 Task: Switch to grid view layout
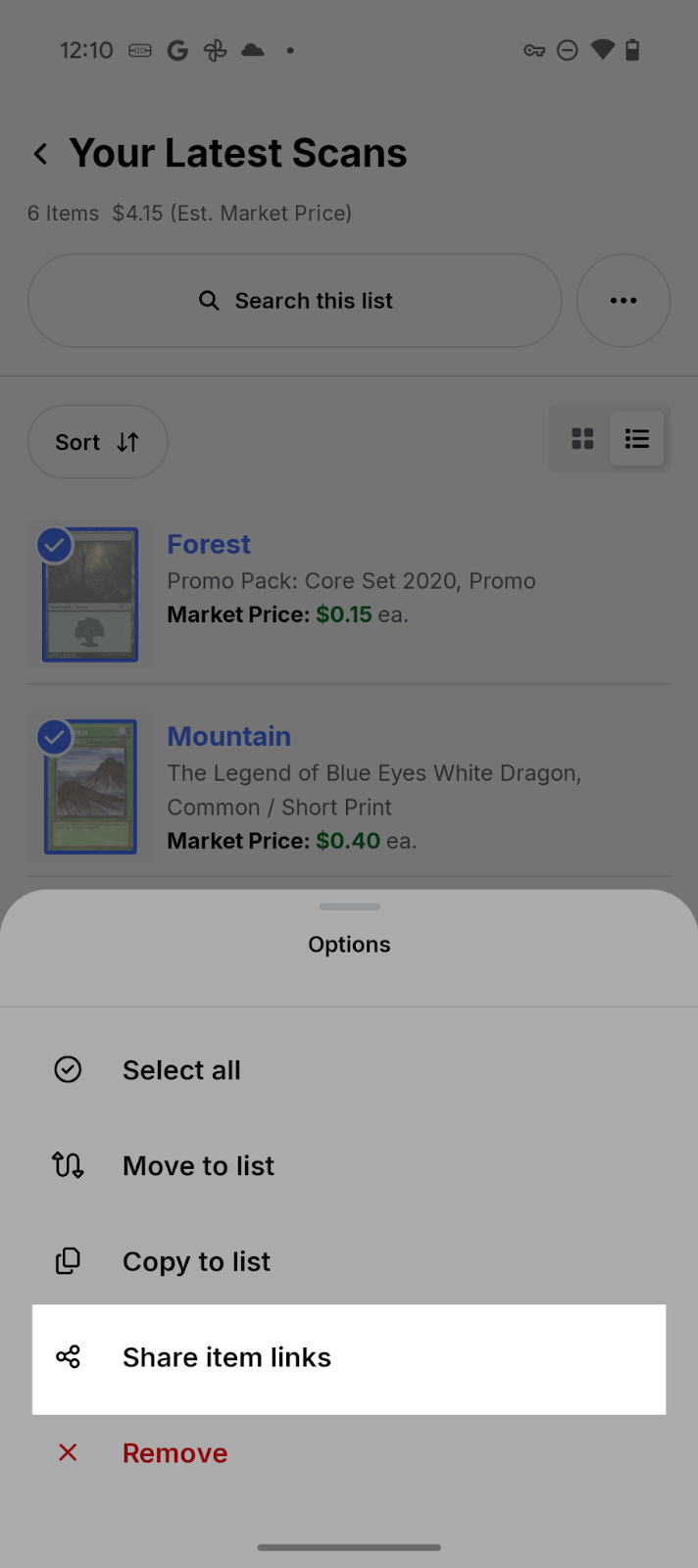pos(582,439)
